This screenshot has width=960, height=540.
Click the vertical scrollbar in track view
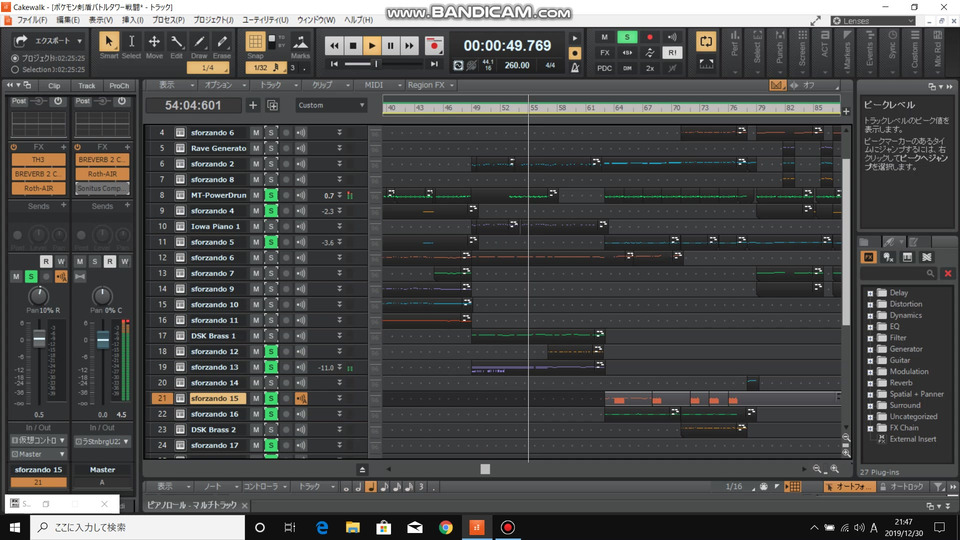pyautogui.click(x=846, y=242)
